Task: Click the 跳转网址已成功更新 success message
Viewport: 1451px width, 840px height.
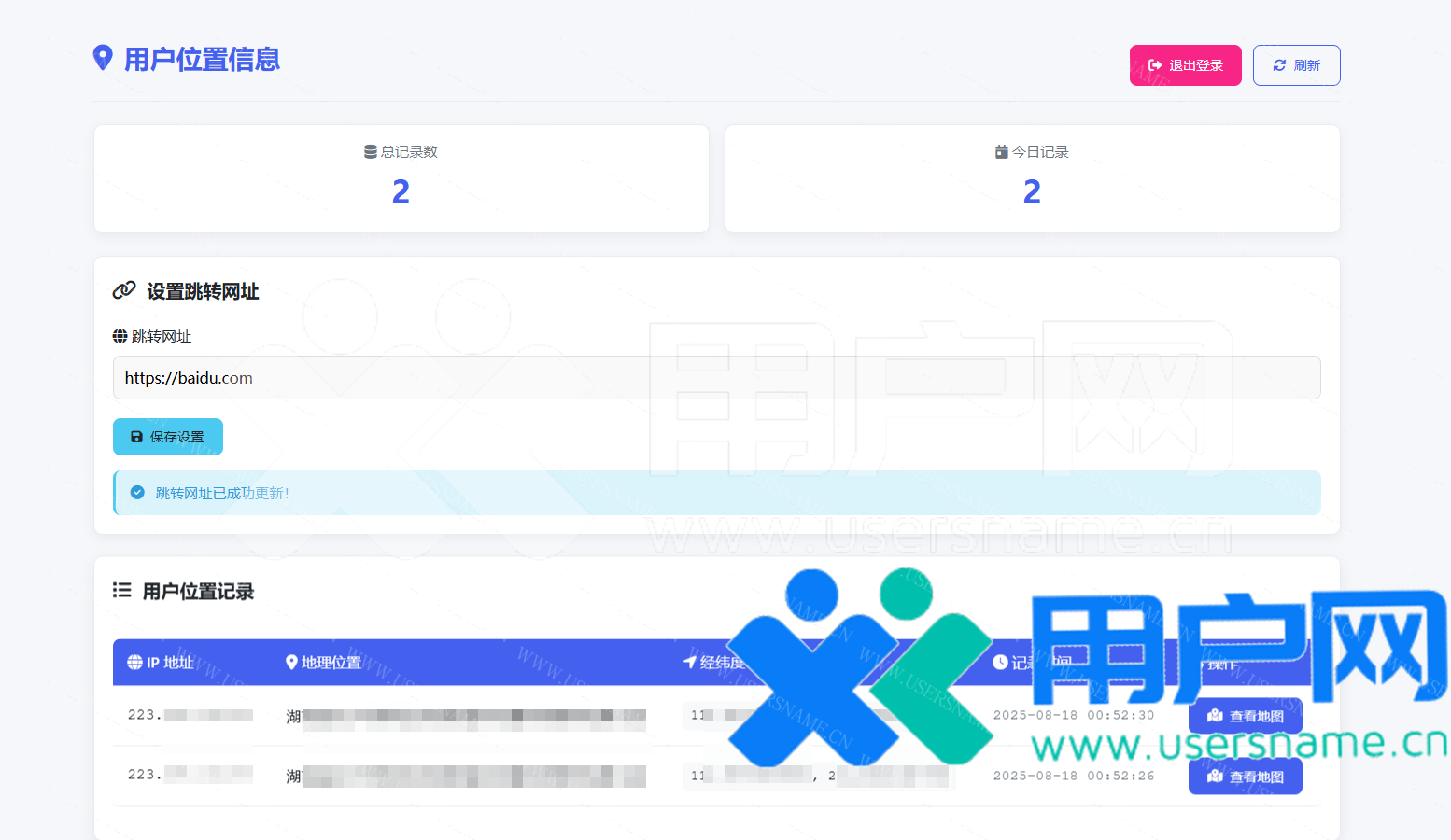Action: click(x=222, y=493)
